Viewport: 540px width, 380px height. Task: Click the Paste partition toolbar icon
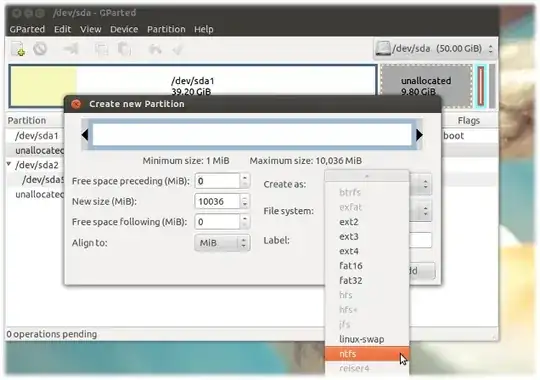tap(124, 49)
